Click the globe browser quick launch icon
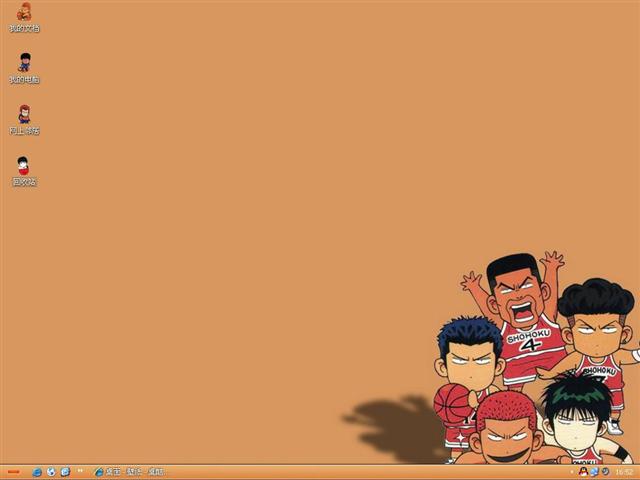 coord(51,472)
